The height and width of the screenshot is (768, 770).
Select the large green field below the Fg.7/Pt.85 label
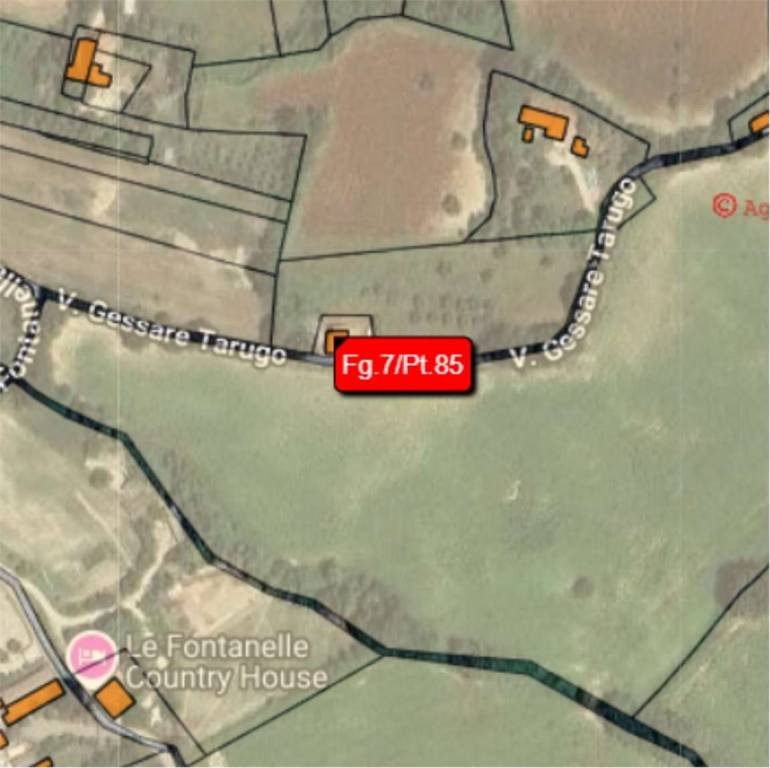click(442, 491)
